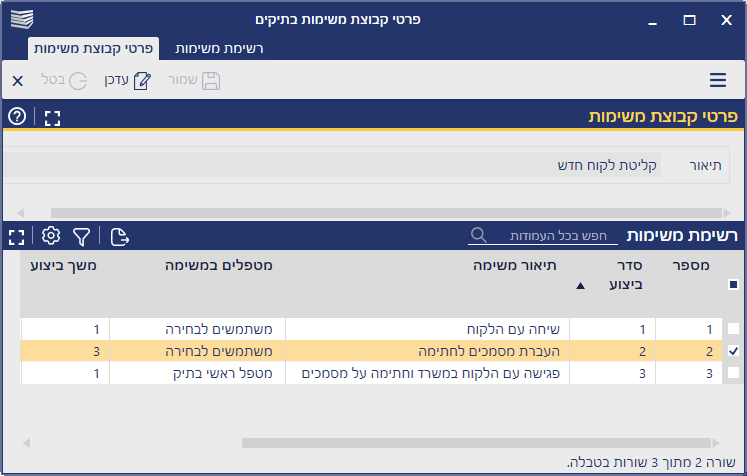Switch to the רשימת משימות tab
Screen dimensions: 747x476
(x=219, y=48)
